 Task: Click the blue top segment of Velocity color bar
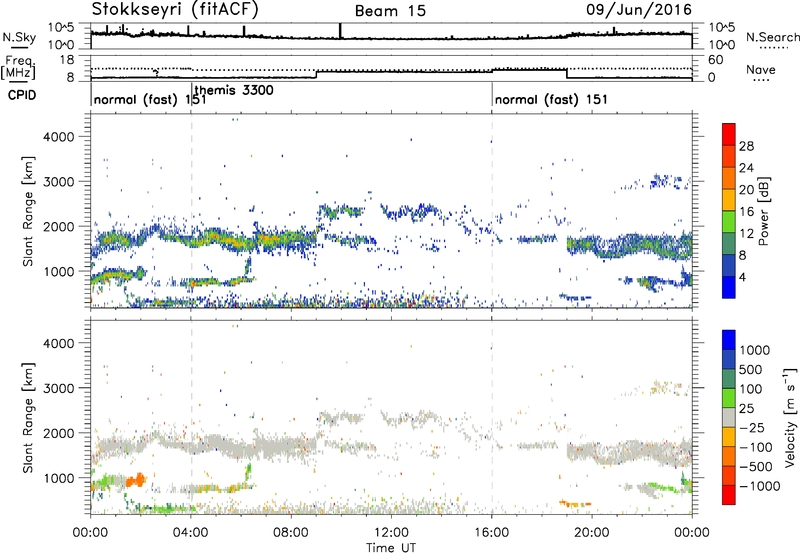(729, 340)
